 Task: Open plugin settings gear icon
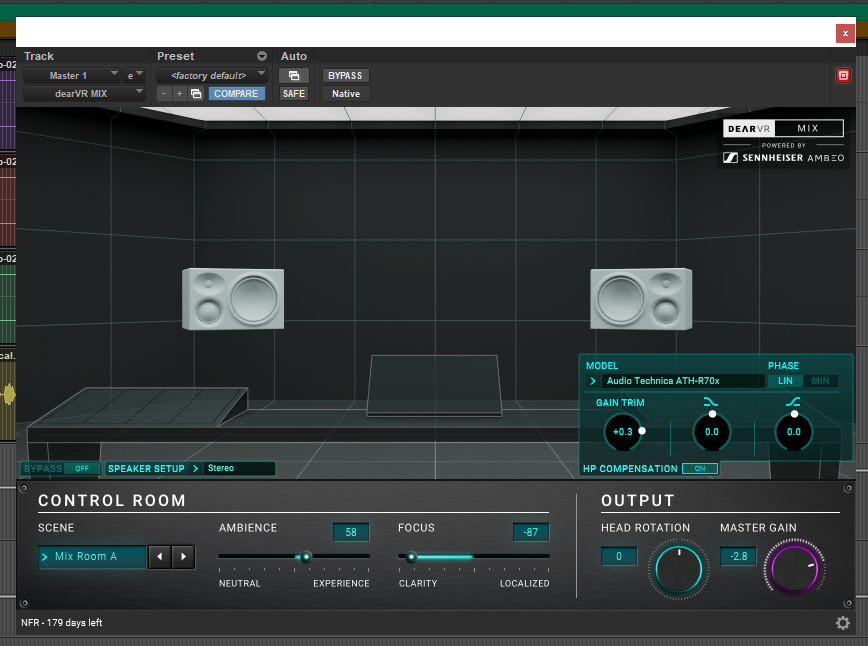[x=843, y=623]
